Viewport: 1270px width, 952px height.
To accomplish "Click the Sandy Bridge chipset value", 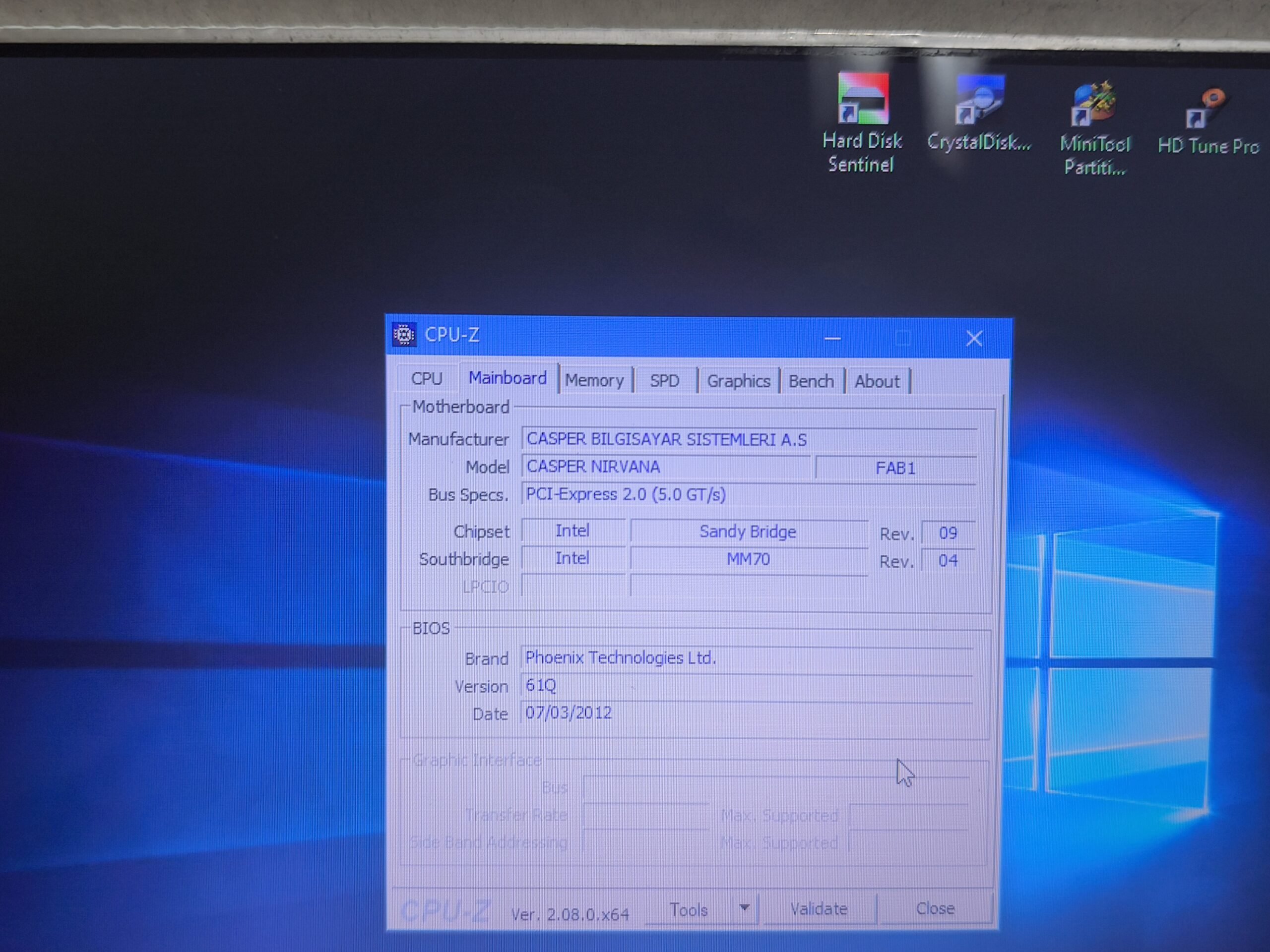I will (749, 532).
